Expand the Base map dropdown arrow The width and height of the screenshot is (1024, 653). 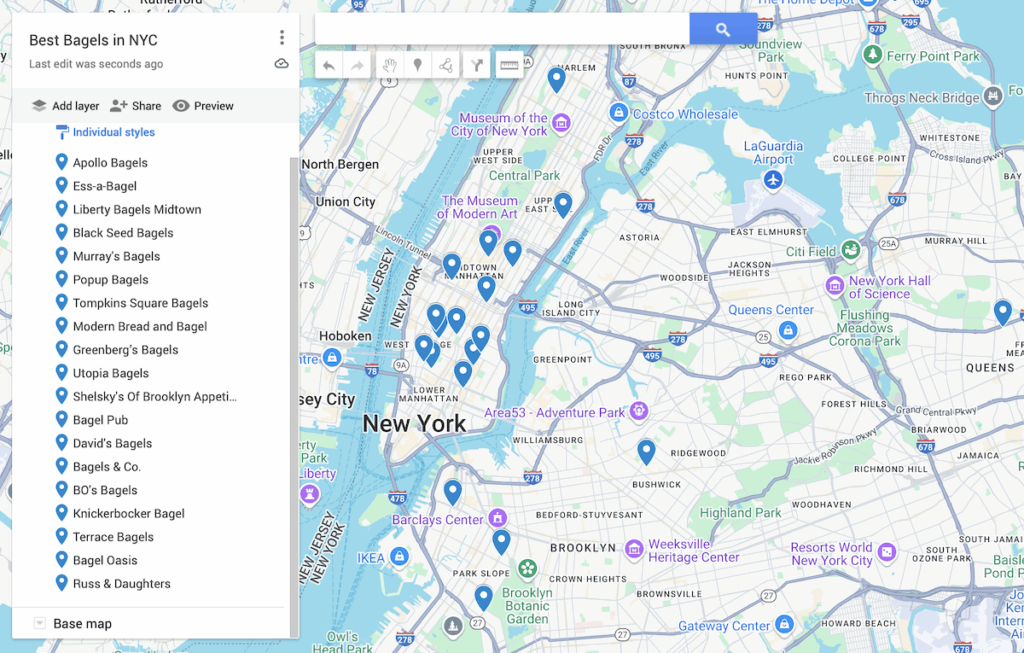tap(40, 623)
